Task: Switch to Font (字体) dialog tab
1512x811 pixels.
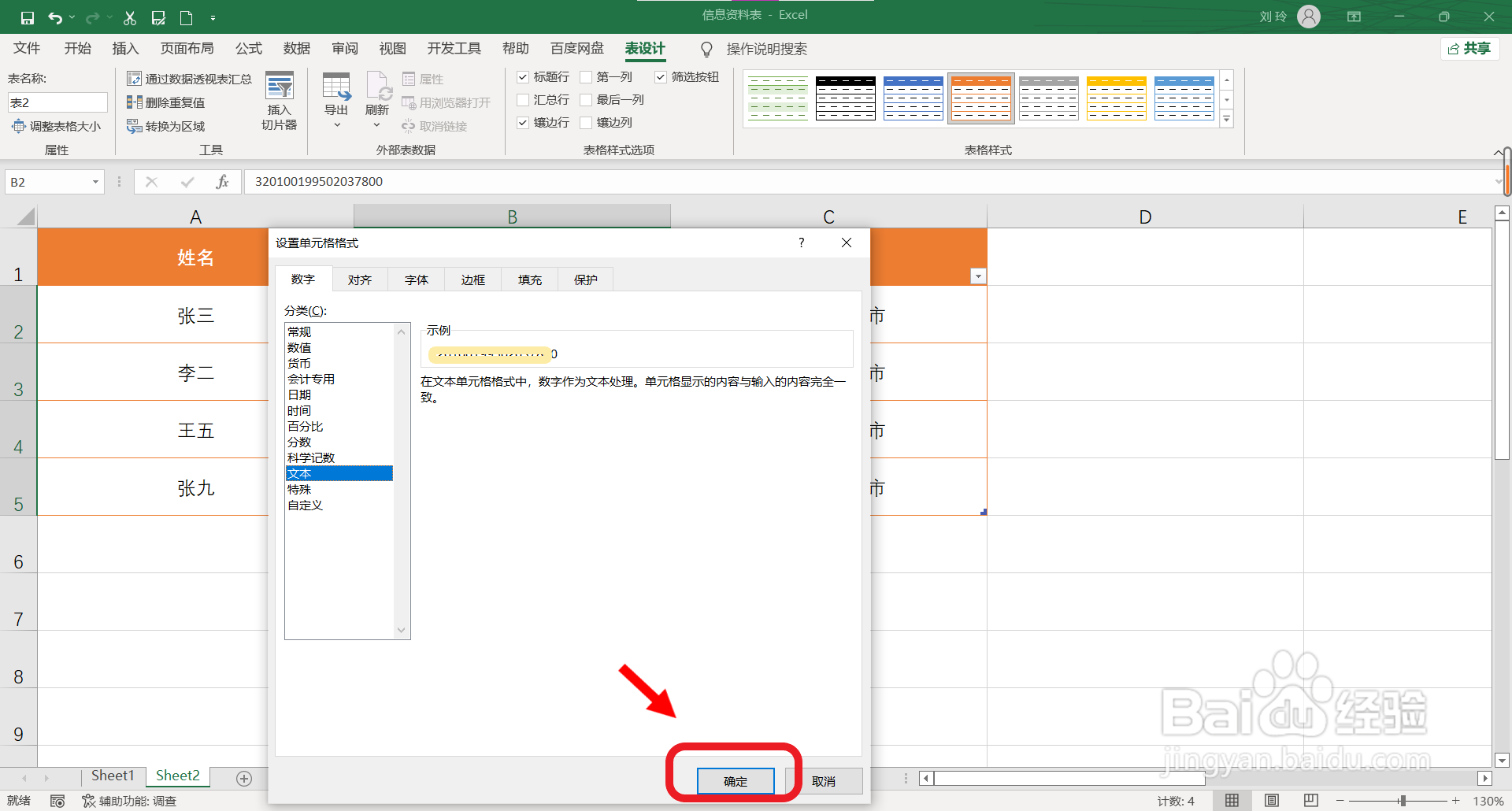Action: [417, 280]
